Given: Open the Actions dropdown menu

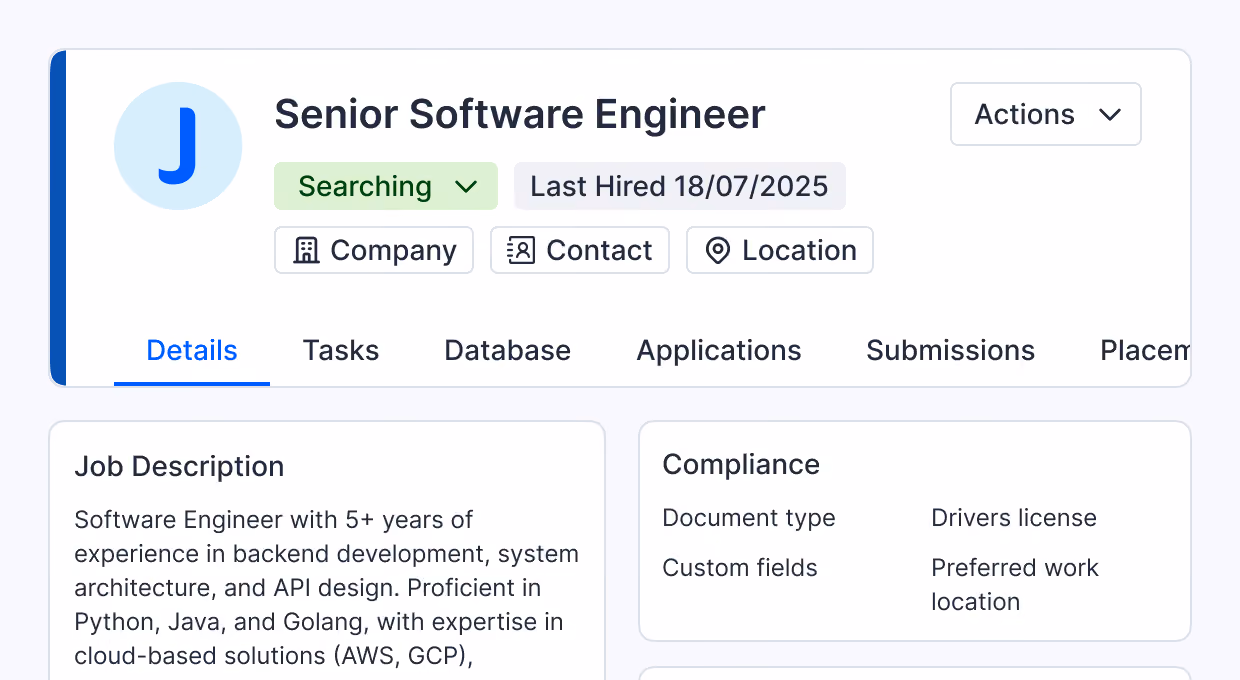Looking at the screenshot, I should coord(1046,114).
